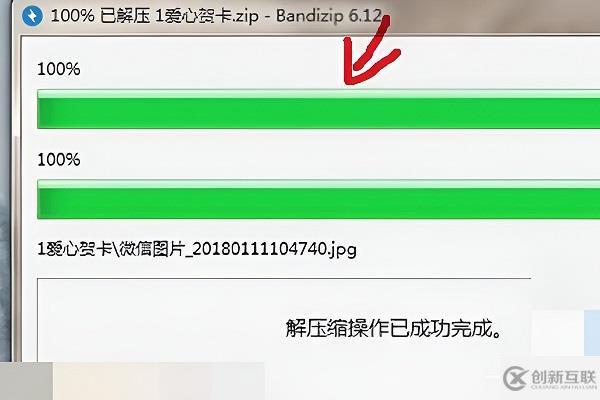Screen dimensions: 600x400
Task: Click the red hand-drawn arrow annotation
Action: click(x=370, y=50)
